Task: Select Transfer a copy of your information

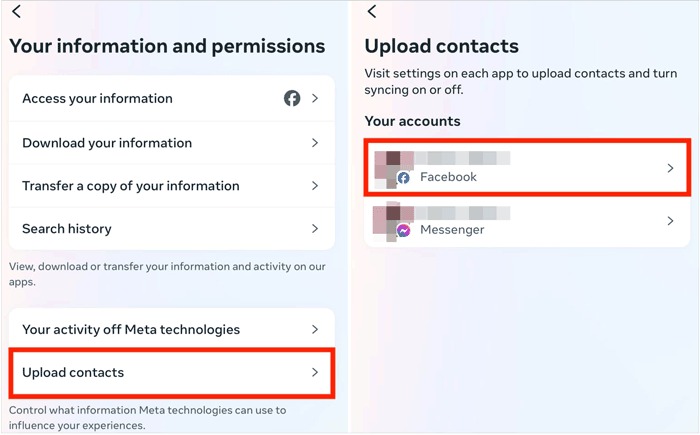Action: (x=130, y=186)
